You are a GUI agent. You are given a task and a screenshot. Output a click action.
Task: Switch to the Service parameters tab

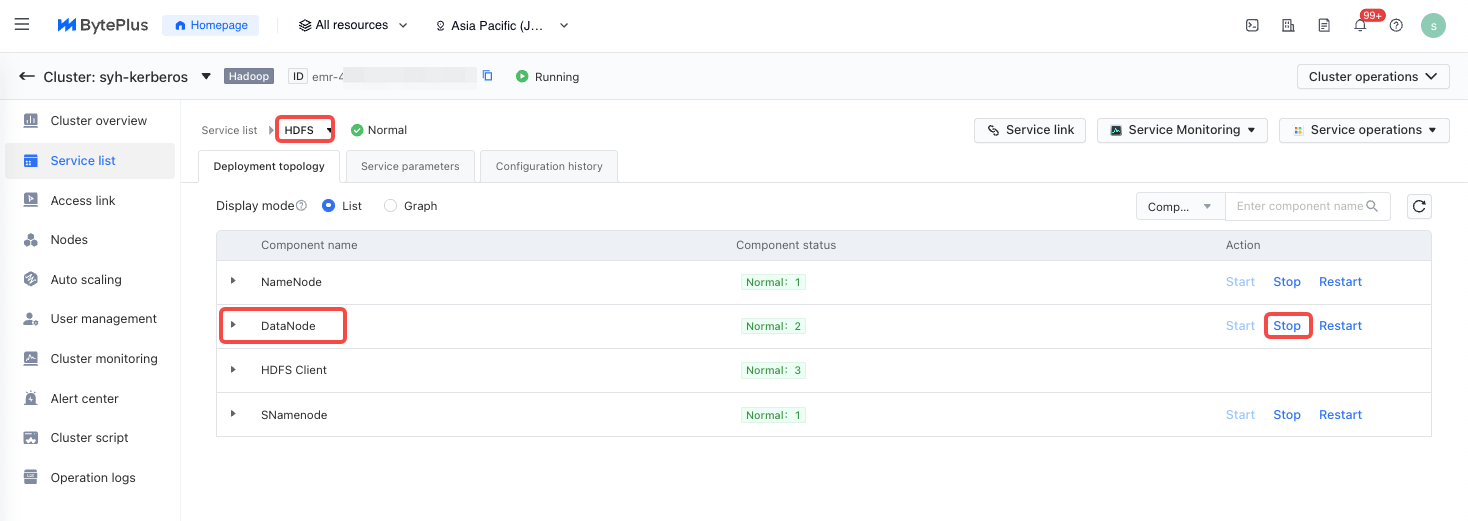click(x=410, y=166)
